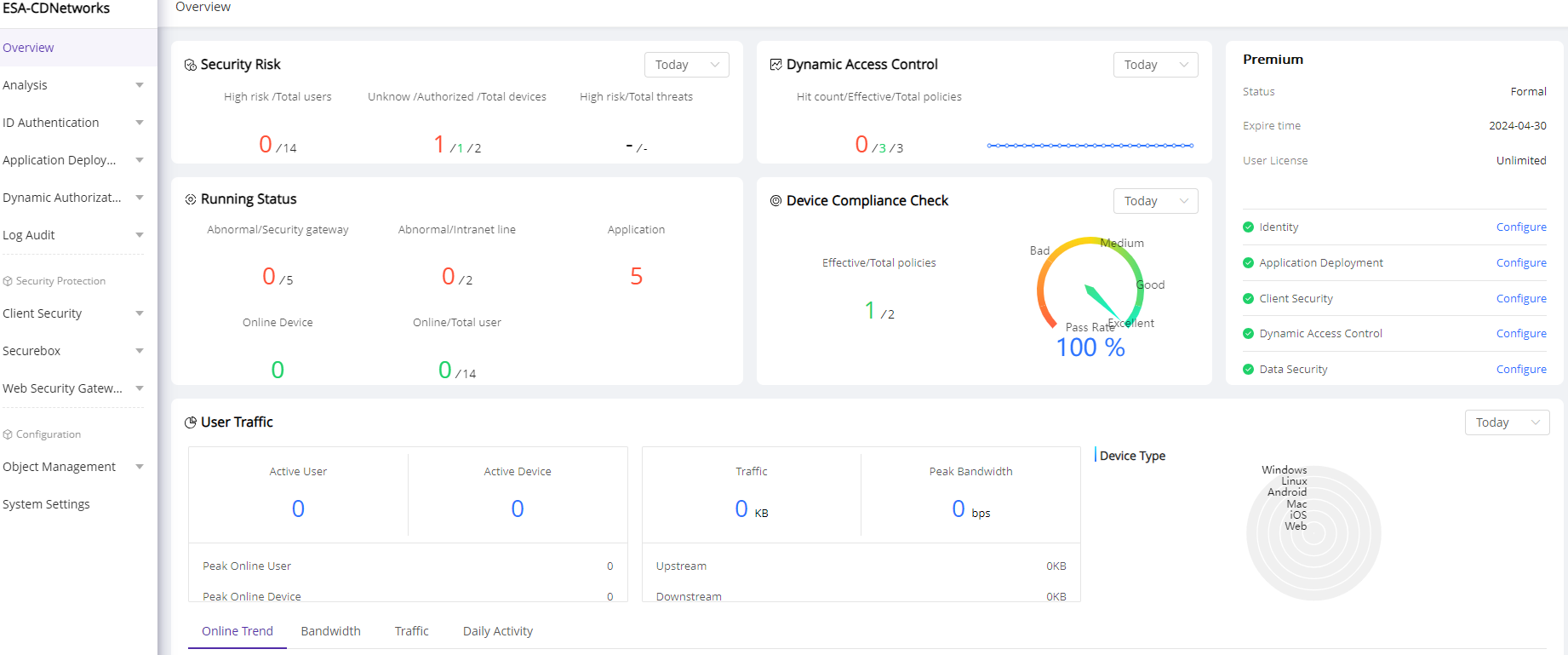
Task: Click the green check beside Dynamic Access Control
Action: click(x=1249, y=334)
